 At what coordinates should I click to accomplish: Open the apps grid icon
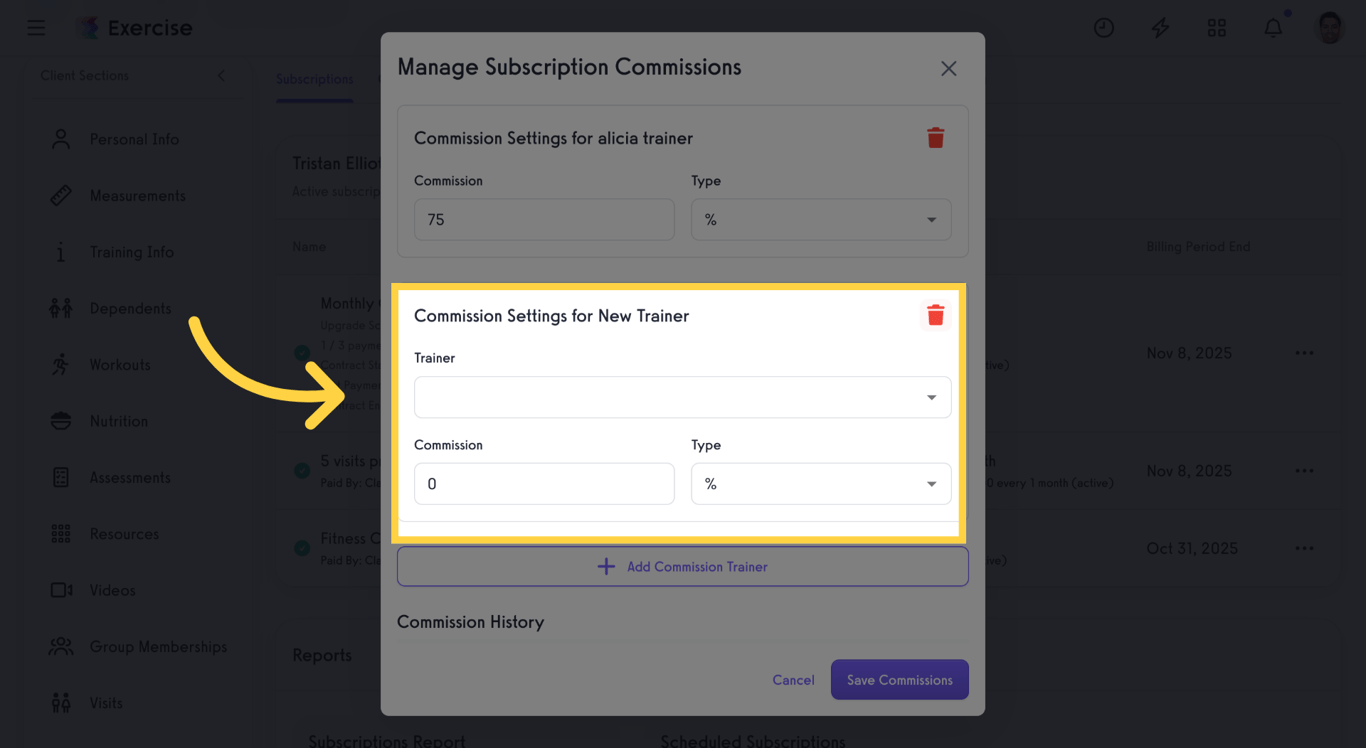(x=1216, y=28)
